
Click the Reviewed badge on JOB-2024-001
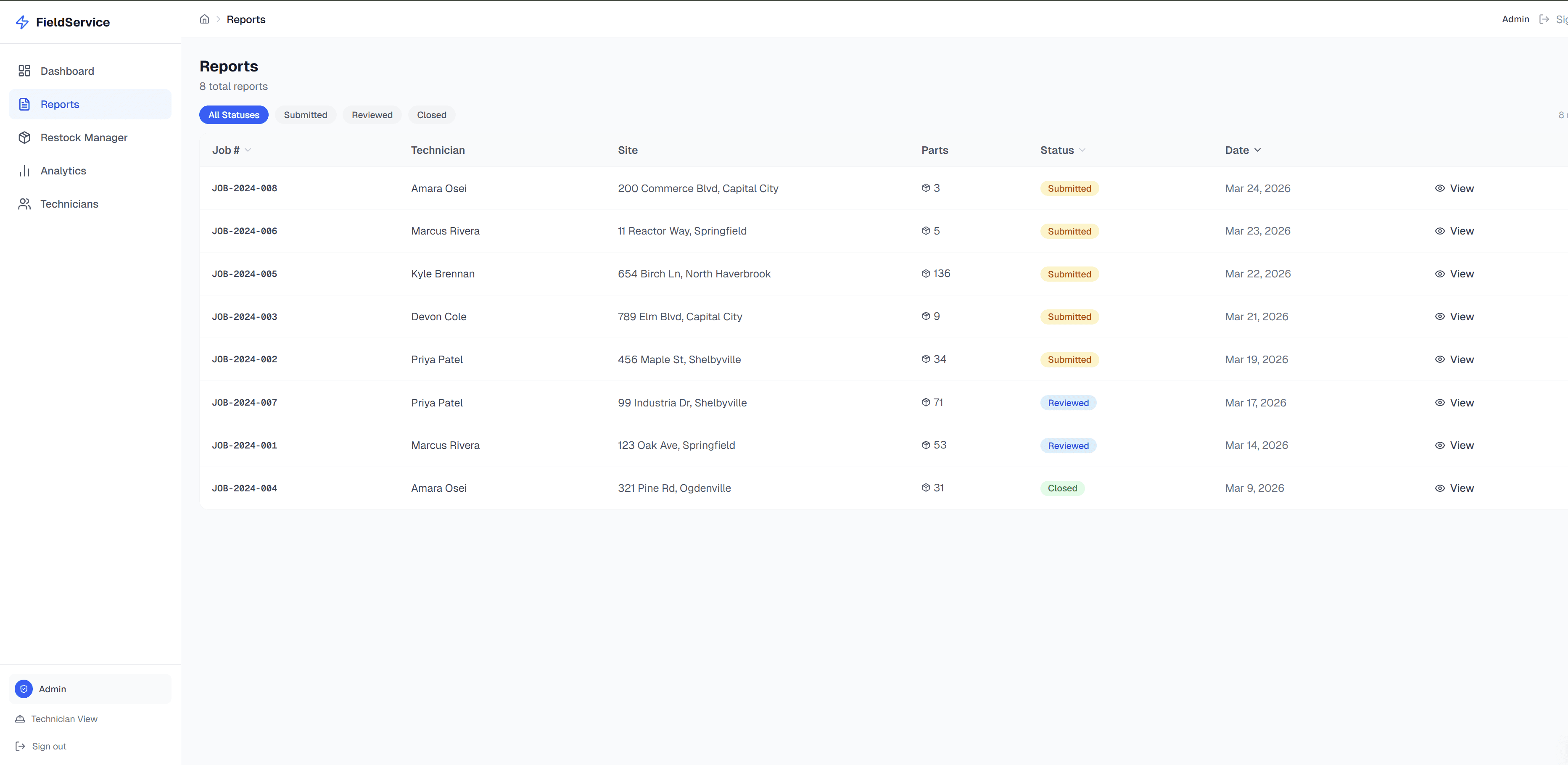1068,446
